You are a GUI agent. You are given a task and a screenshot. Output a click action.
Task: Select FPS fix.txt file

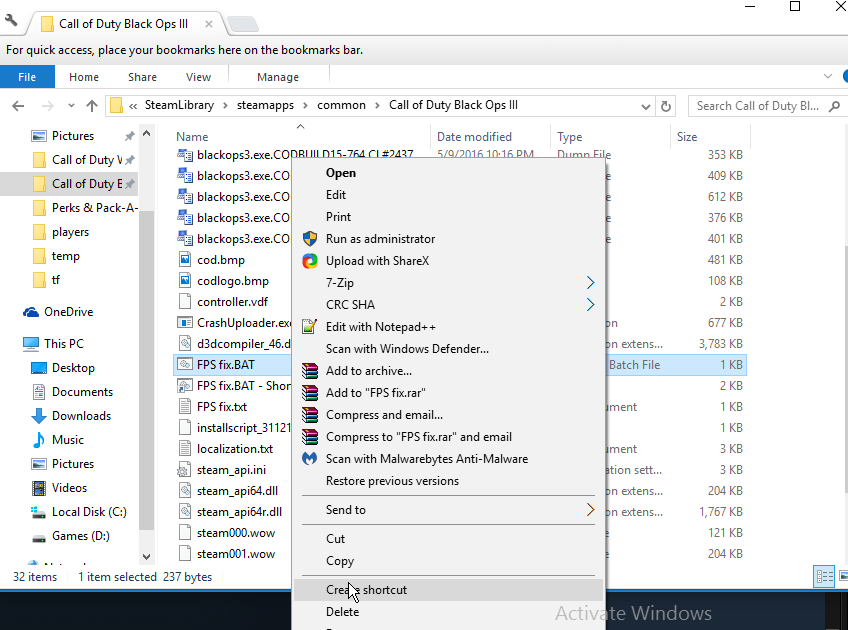222,407
